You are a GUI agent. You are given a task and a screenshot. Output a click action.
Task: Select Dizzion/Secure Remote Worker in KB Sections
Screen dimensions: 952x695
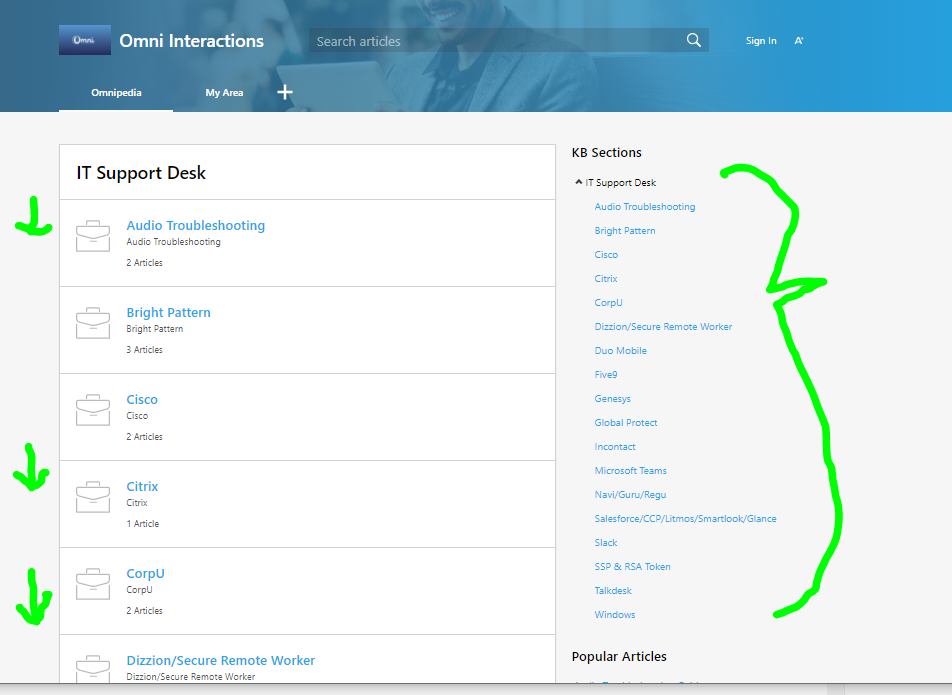[x=663, y=327]
